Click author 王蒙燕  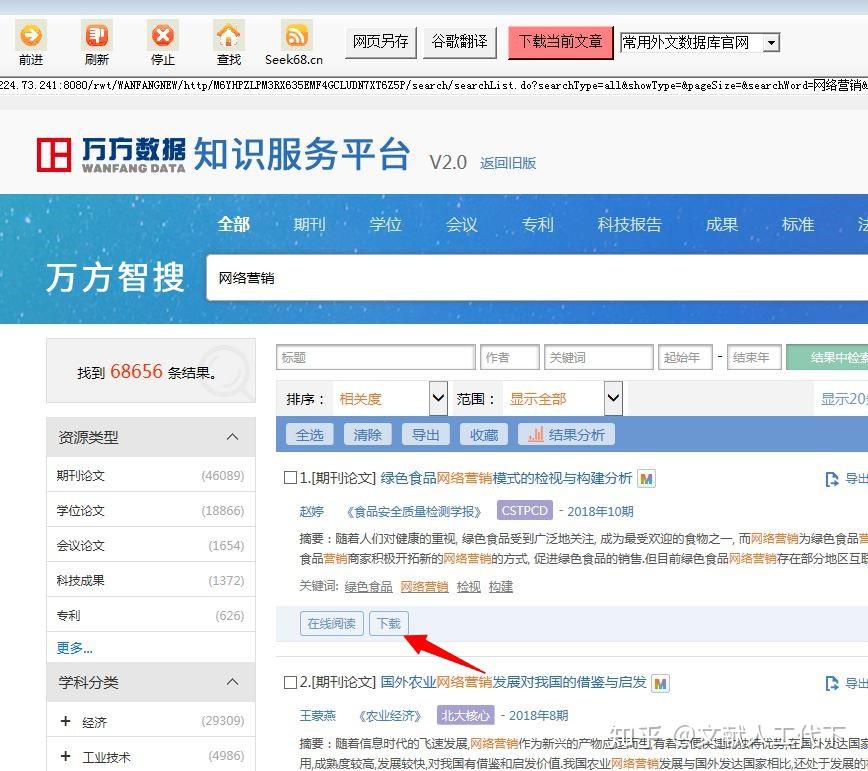click(318, 716)
